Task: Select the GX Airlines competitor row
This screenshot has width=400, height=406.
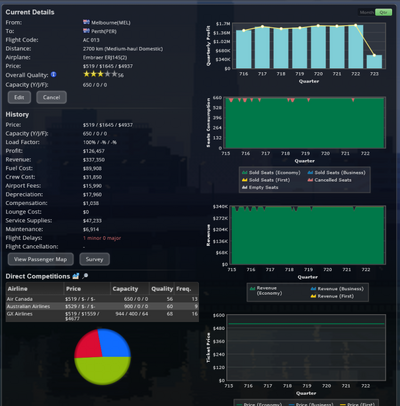Action: coord(102,316)
